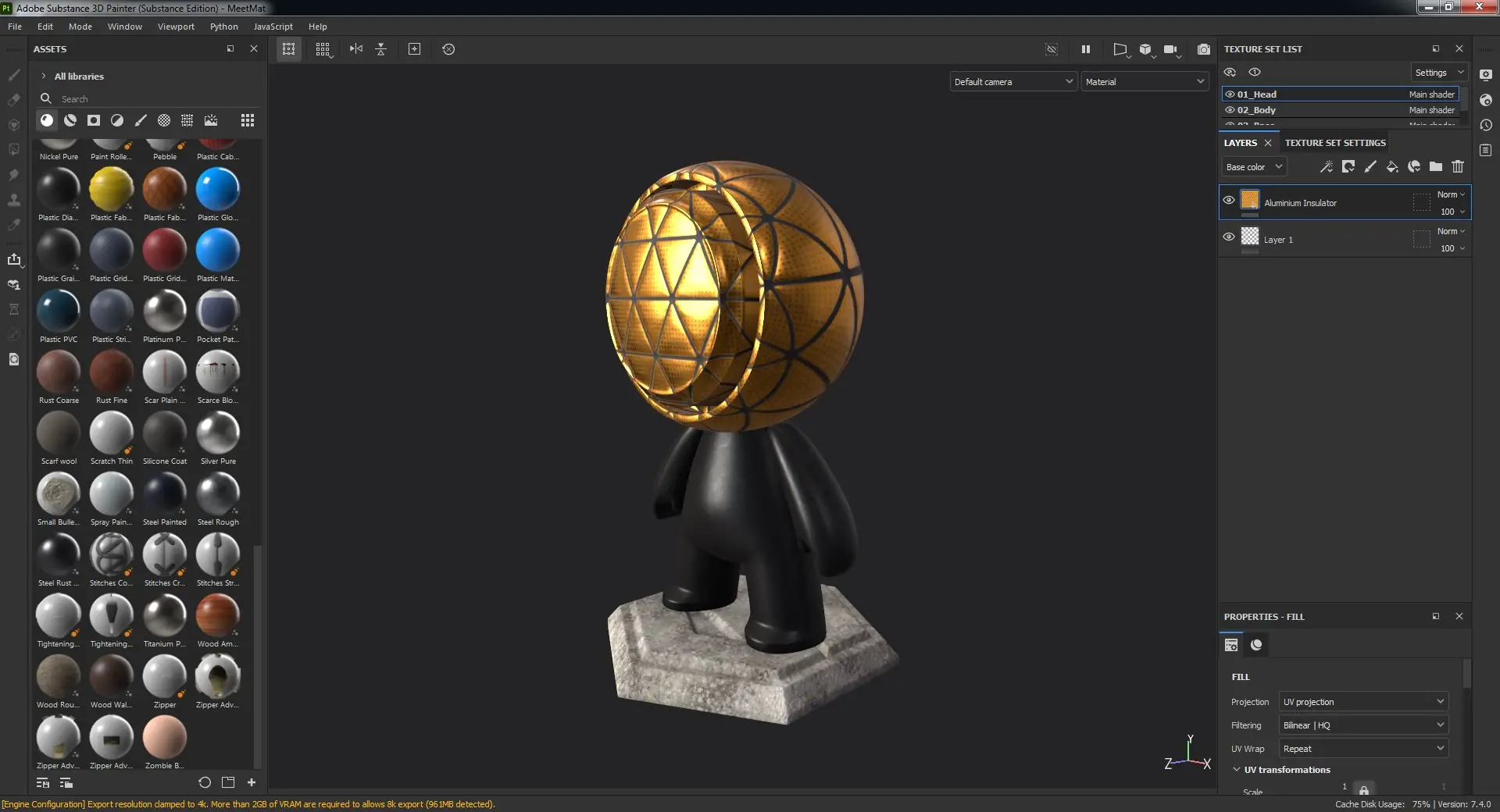Select the Layer 1 row

pos(1345,240)
